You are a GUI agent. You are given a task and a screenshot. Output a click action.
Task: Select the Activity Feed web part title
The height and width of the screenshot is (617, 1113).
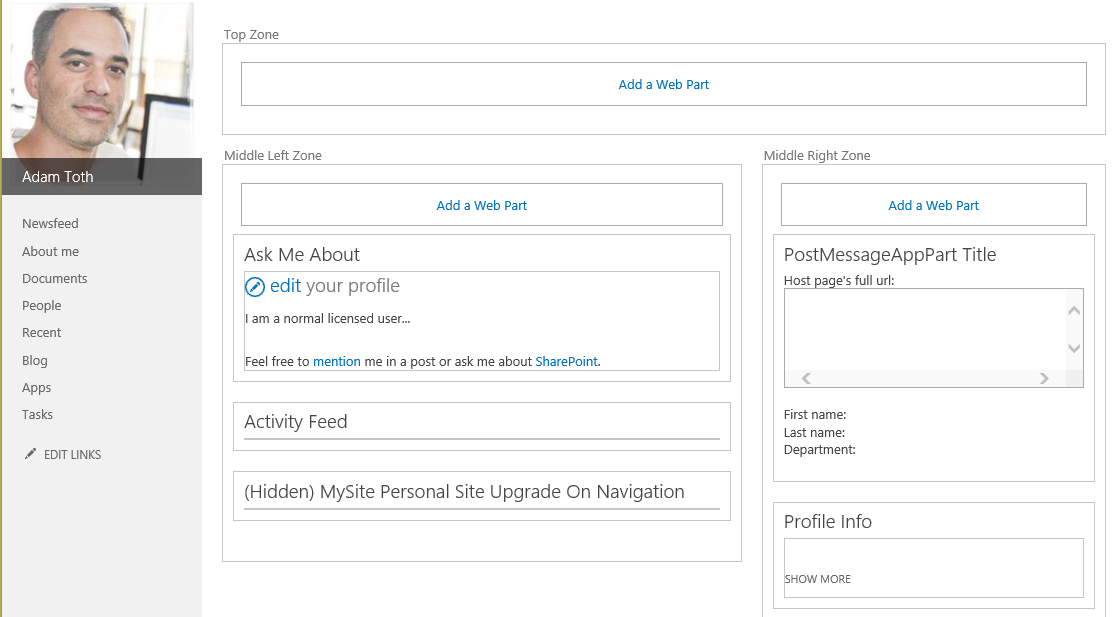[295, 422]
